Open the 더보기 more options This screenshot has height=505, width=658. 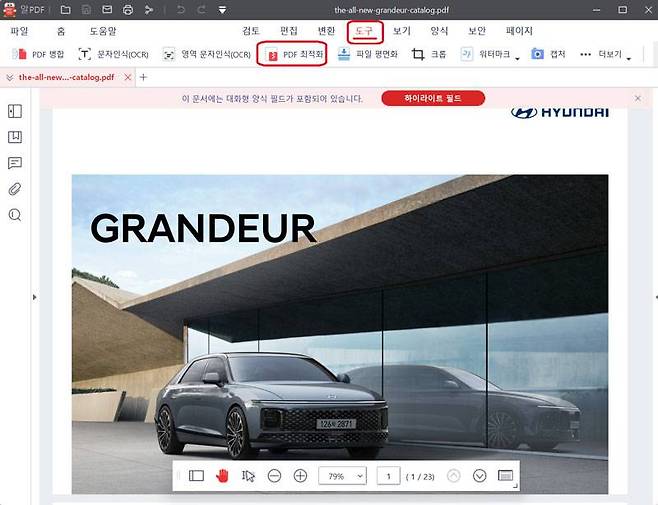[x=601, y=54]
